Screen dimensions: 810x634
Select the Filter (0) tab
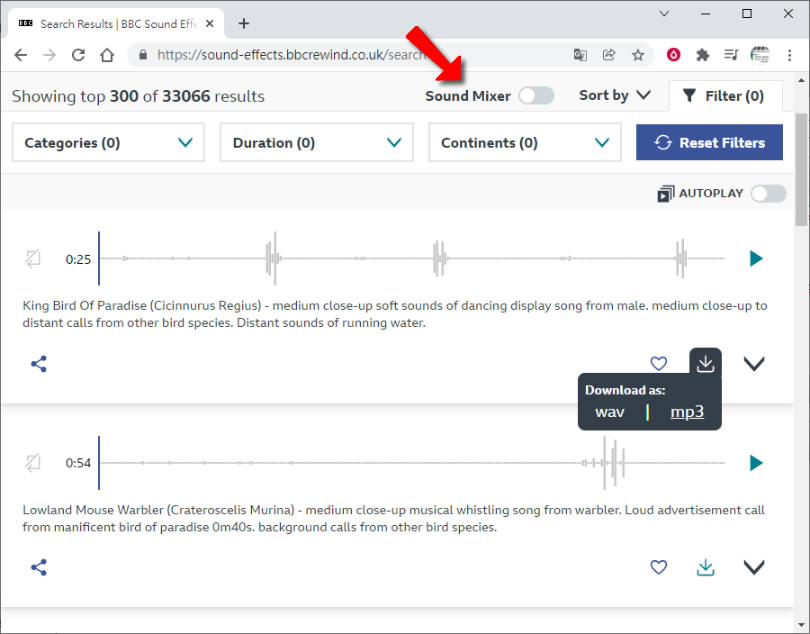click(725, 96)
